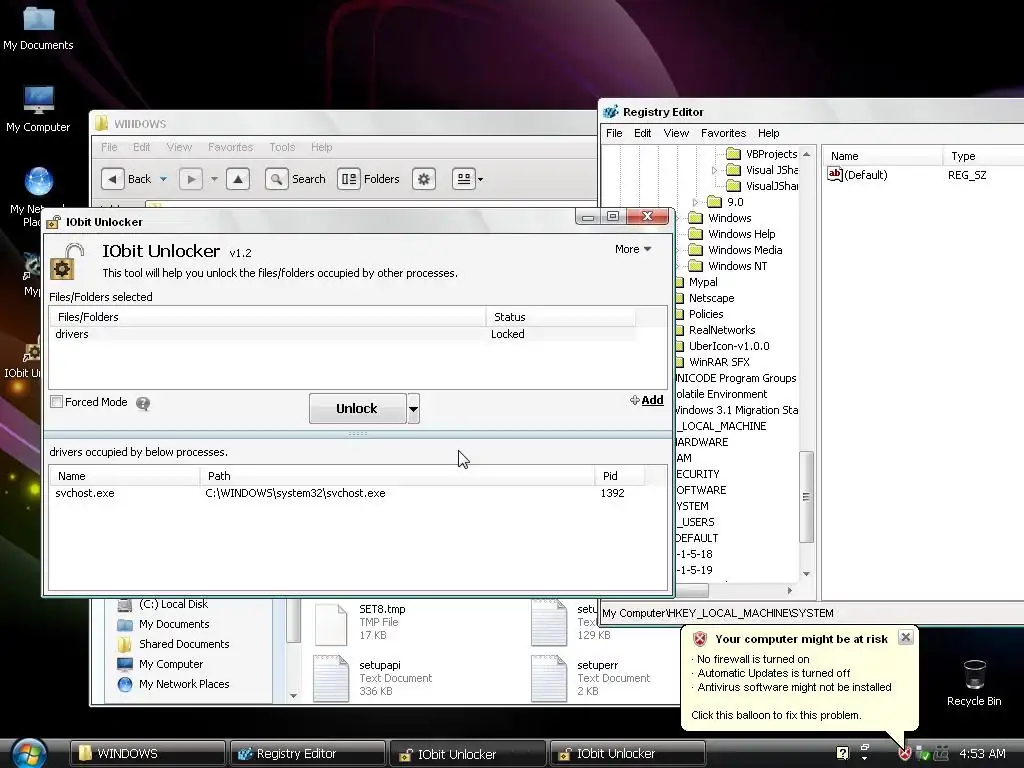Select the setupapi text document icon
Screen dimensions: 1024x768
(x=331, y=679)
